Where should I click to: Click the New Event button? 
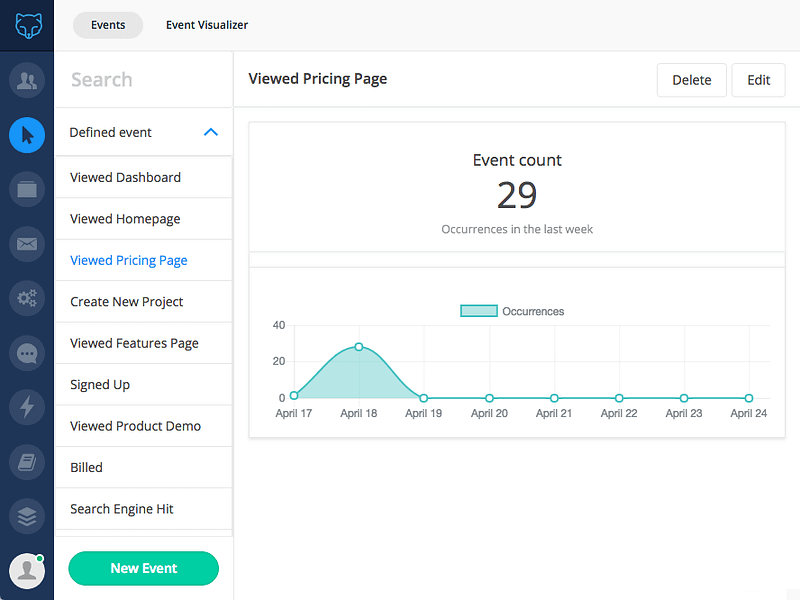tap(143, 568)
